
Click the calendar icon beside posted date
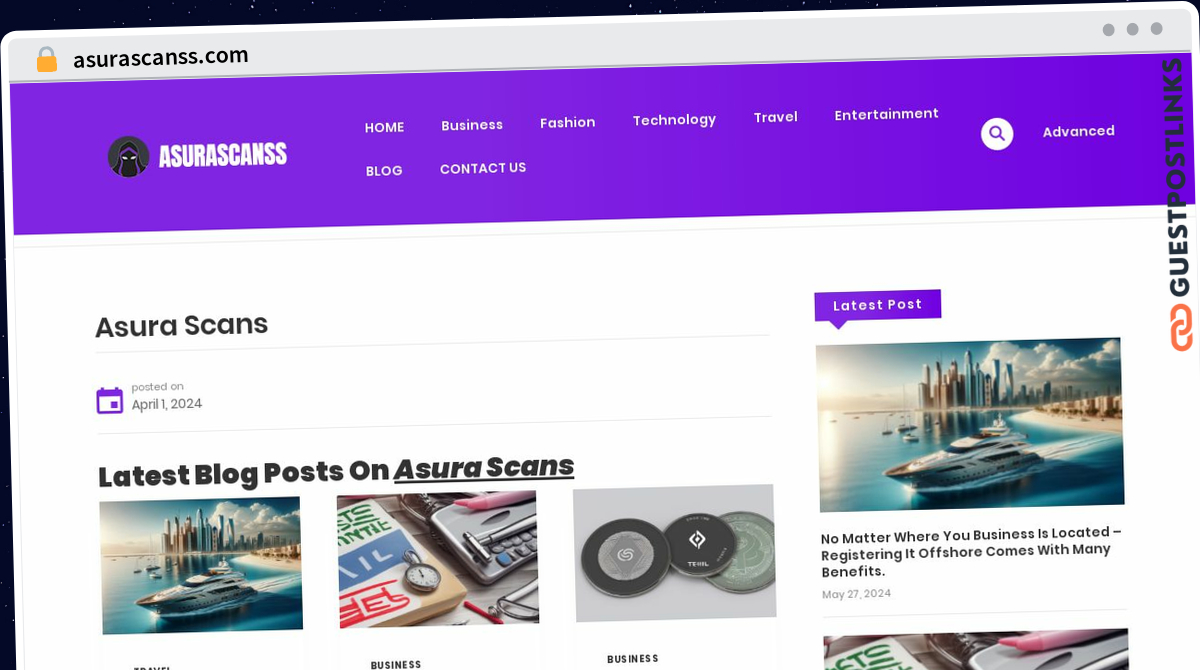(x=110, y=400)
